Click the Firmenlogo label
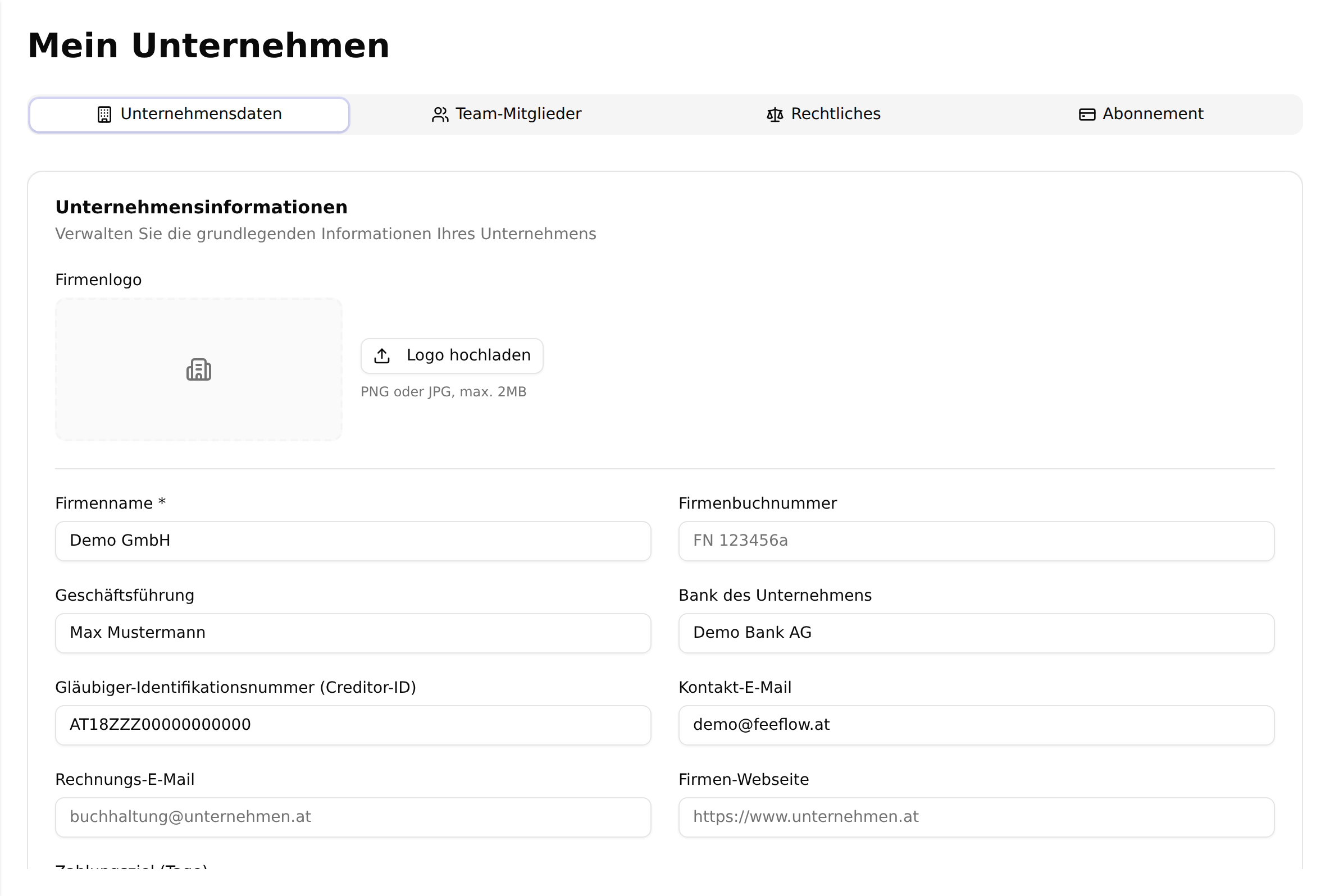The width and height of the screenshot is (1330, 896). click(x=98, y=280)
